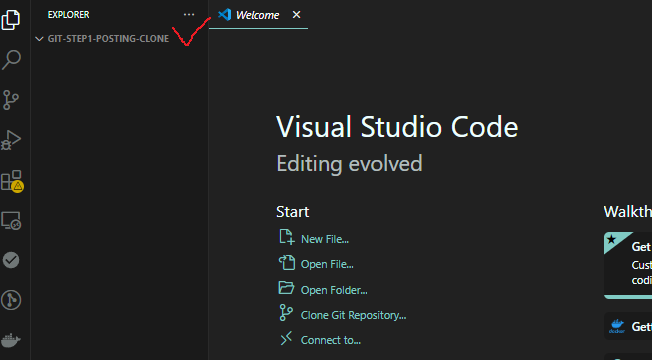
Task: Switch to the Welcome tab
Action: [x=258, y=15]
